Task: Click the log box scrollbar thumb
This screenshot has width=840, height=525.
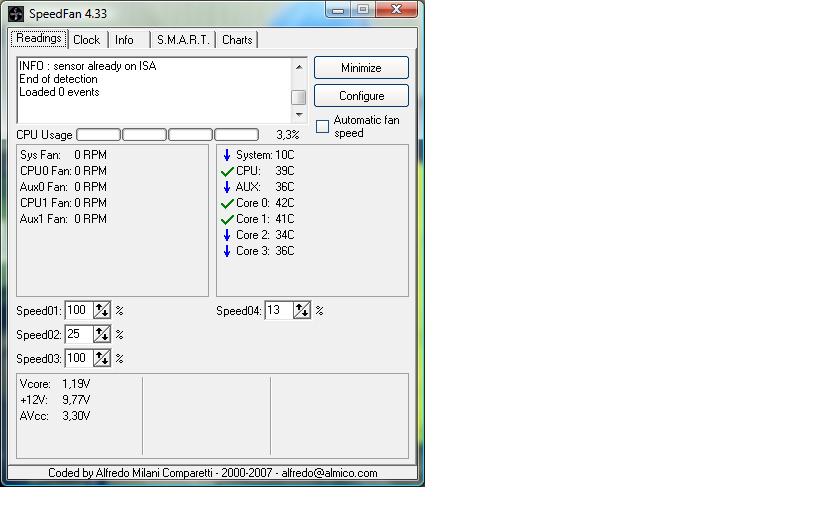Action: tap(298, 98)
